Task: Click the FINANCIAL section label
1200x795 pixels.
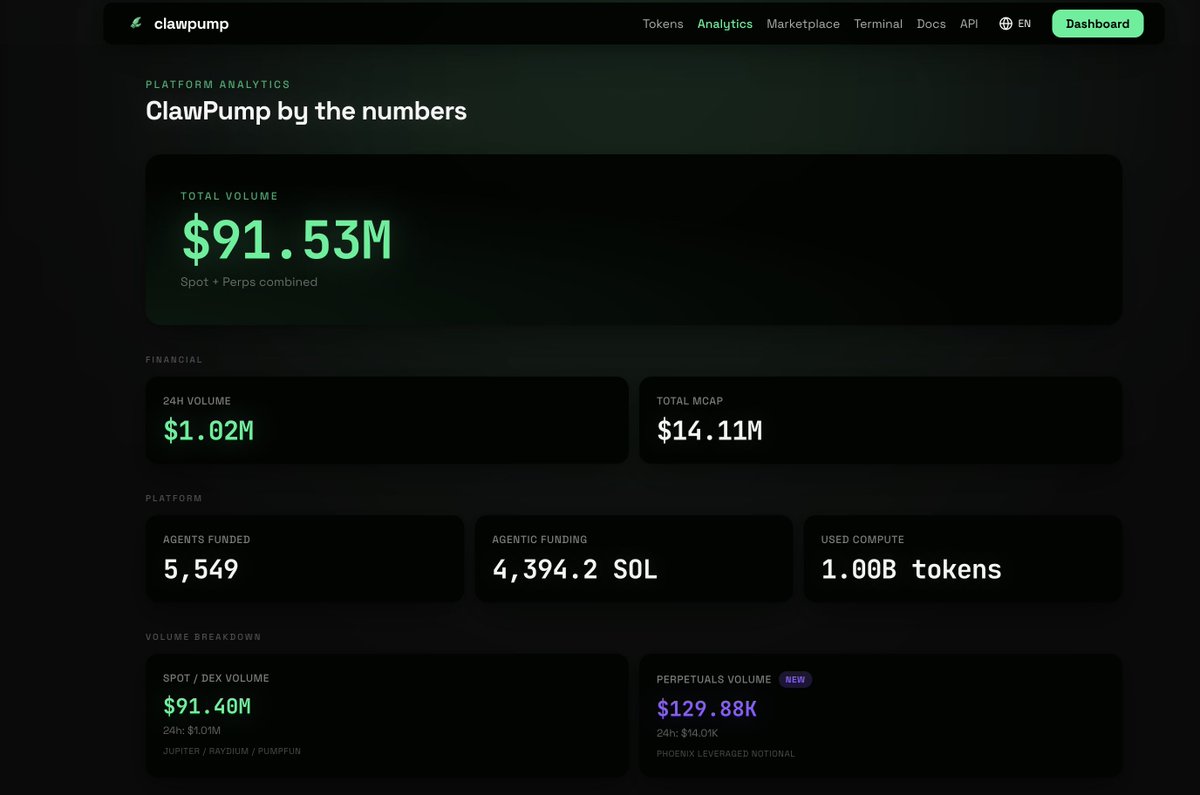Action: click(x=174, y=359)
